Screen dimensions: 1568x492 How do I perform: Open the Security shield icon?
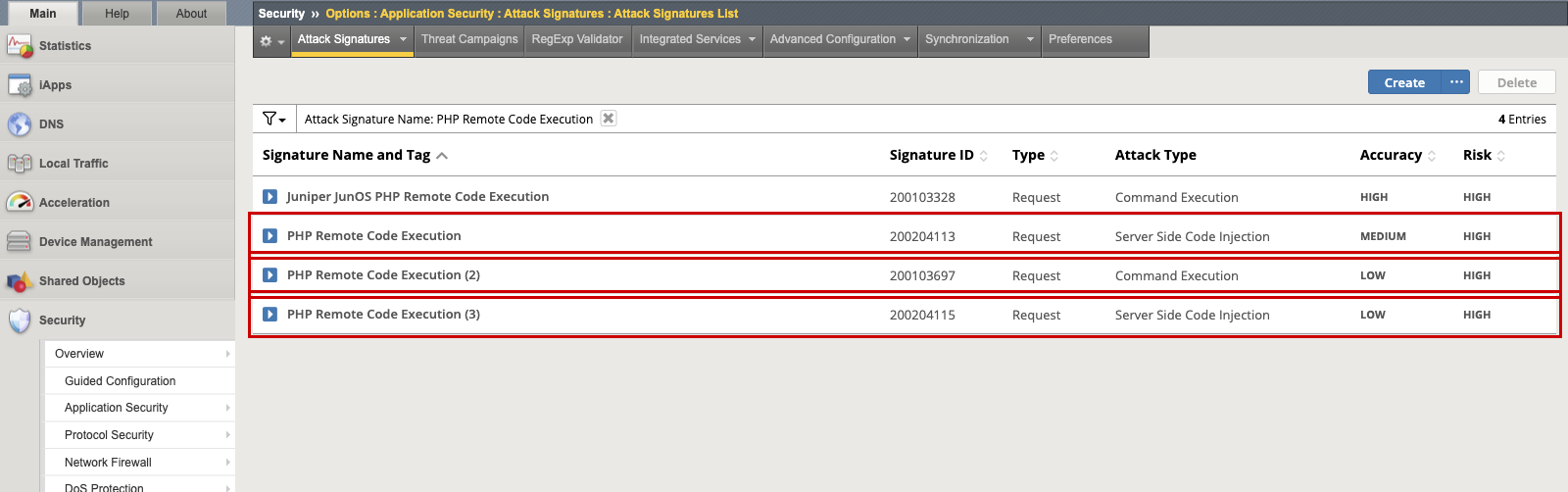20,320
